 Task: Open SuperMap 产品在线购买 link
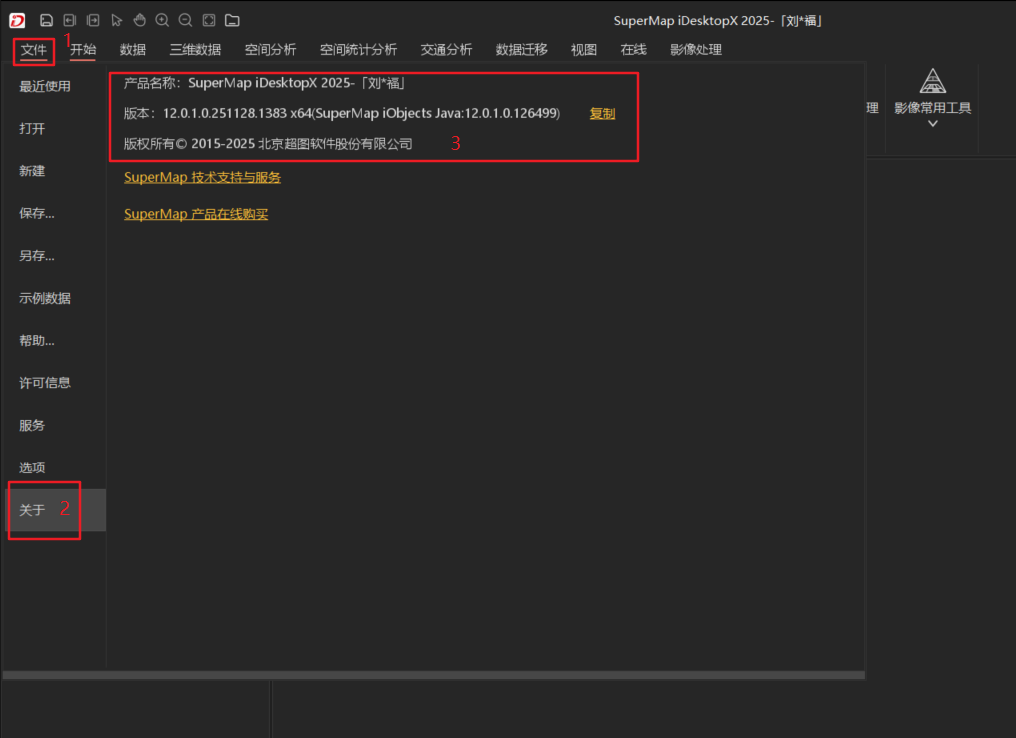tap(196, 214)
